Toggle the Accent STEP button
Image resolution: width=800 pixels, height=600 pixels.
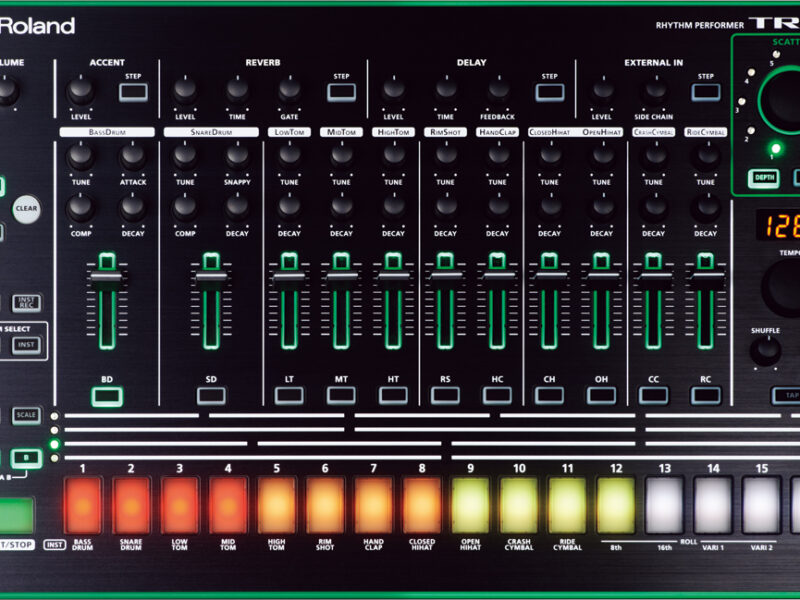[x=133, y=92]
